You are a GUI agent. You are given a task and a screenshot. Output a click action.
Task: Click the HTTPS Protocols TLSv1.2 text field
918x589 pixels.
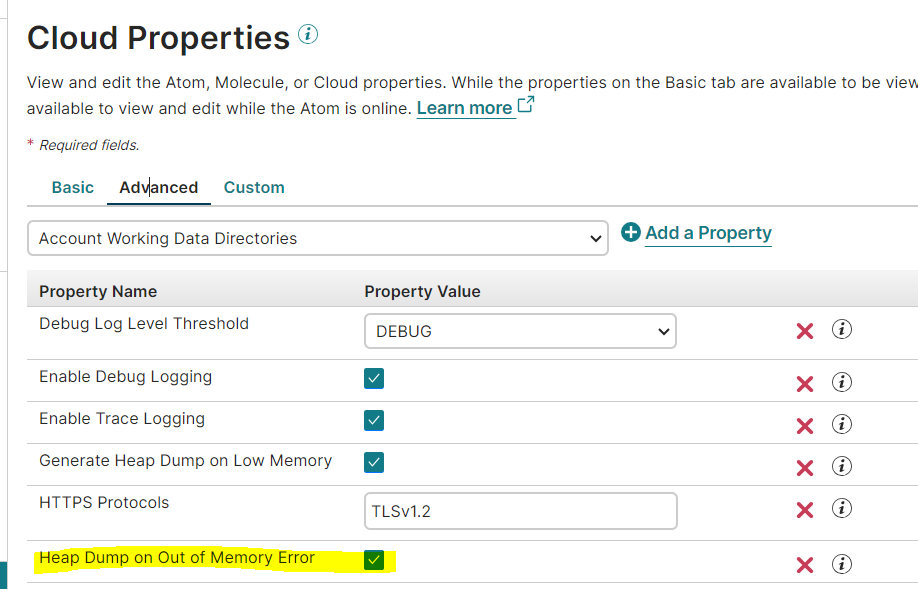coord(521,511)
